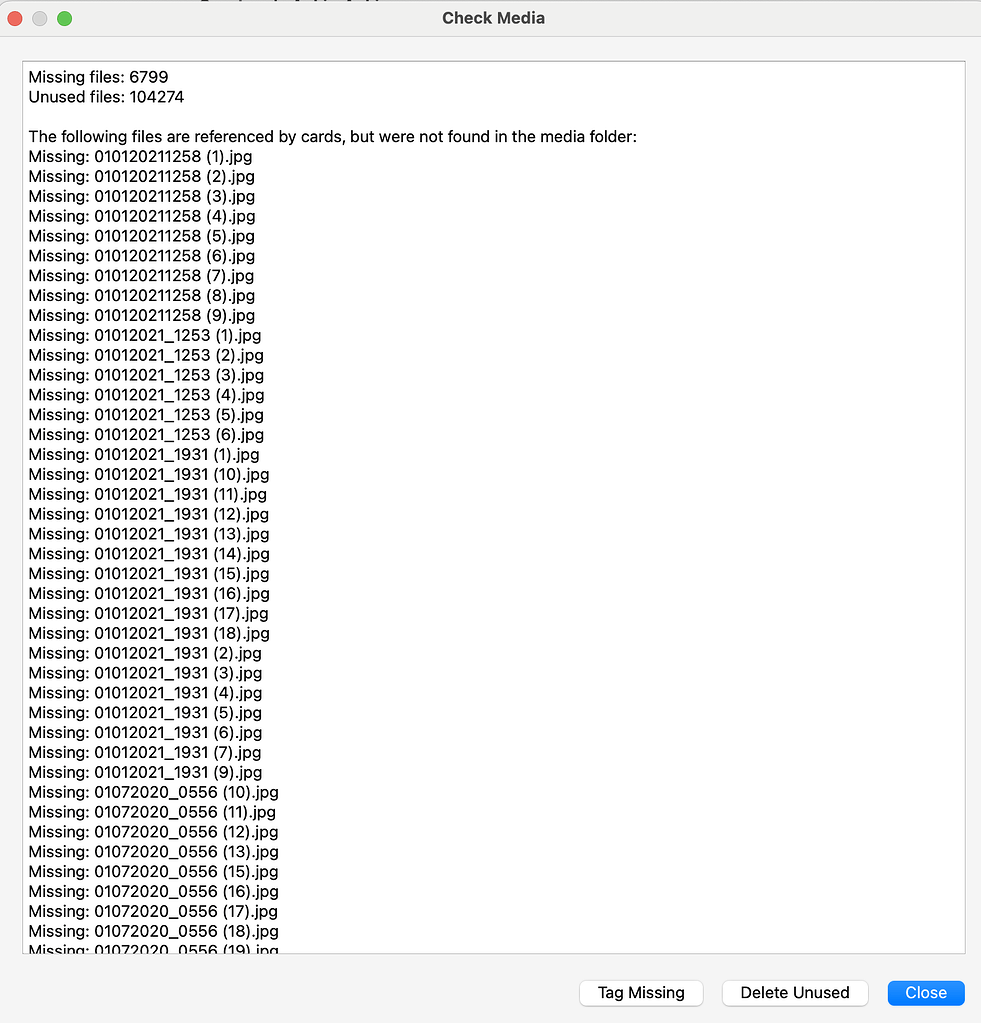Click the 'Missing files: 6799' line
Screen dimensions: 981x1023
98,77
